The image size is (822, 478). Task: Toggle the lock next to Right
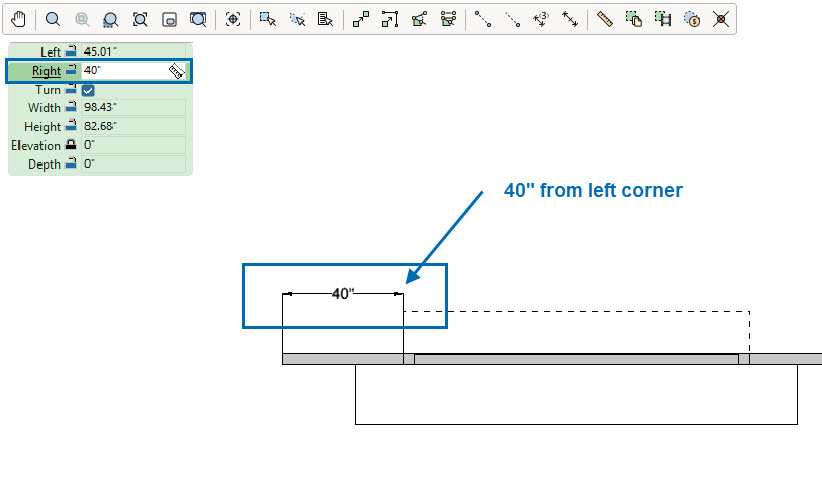pos(71,70)
